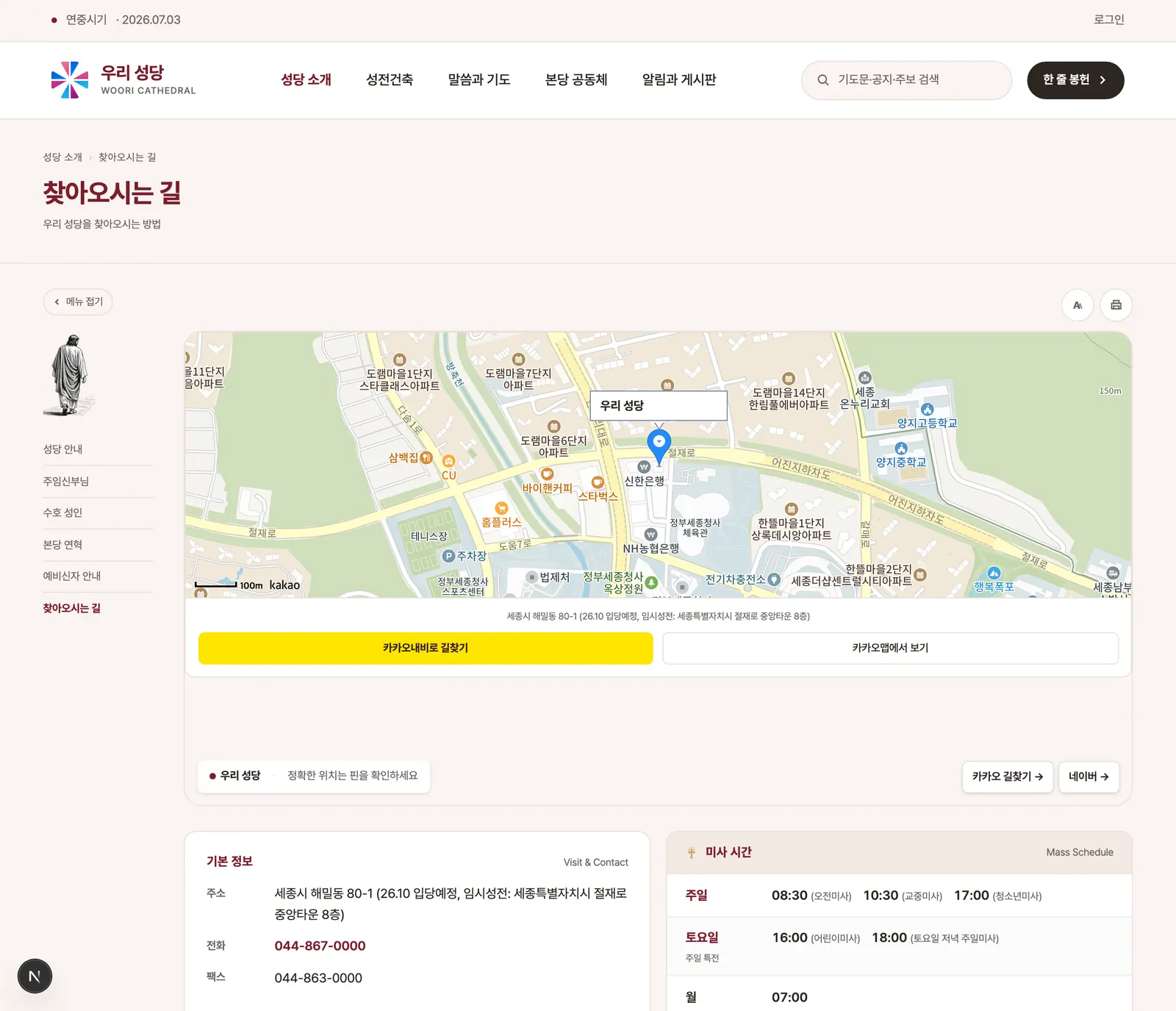Focus the 기도문·공지·주보 검색 field

tap(906, 80)
